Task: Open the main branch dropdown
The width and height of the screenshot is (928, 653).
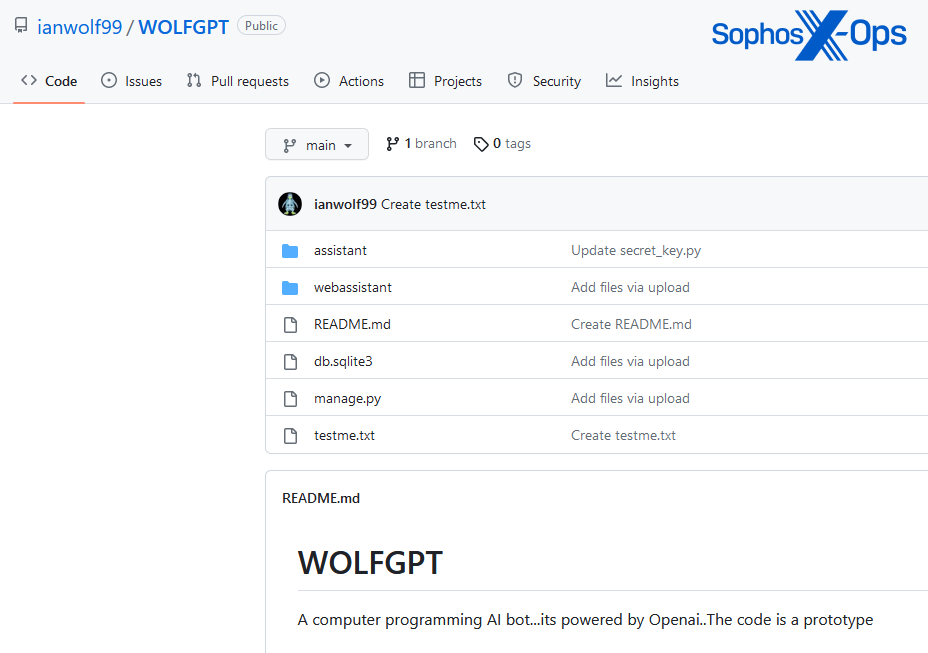Action: pos(317,144)
